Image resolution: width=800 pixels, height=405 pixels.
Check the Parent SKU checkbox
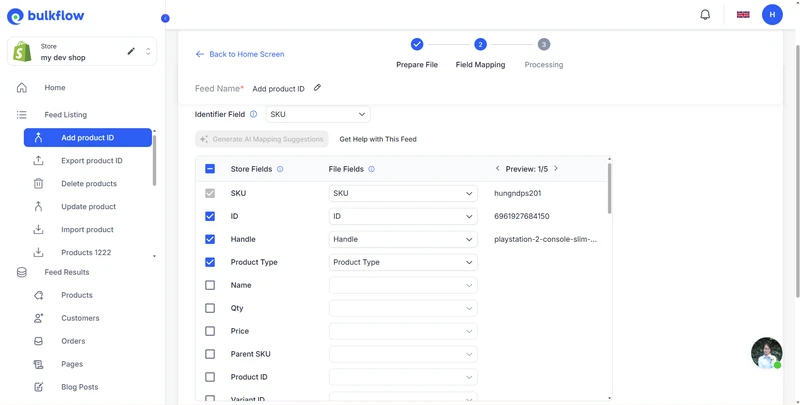[x=210, y=354]
